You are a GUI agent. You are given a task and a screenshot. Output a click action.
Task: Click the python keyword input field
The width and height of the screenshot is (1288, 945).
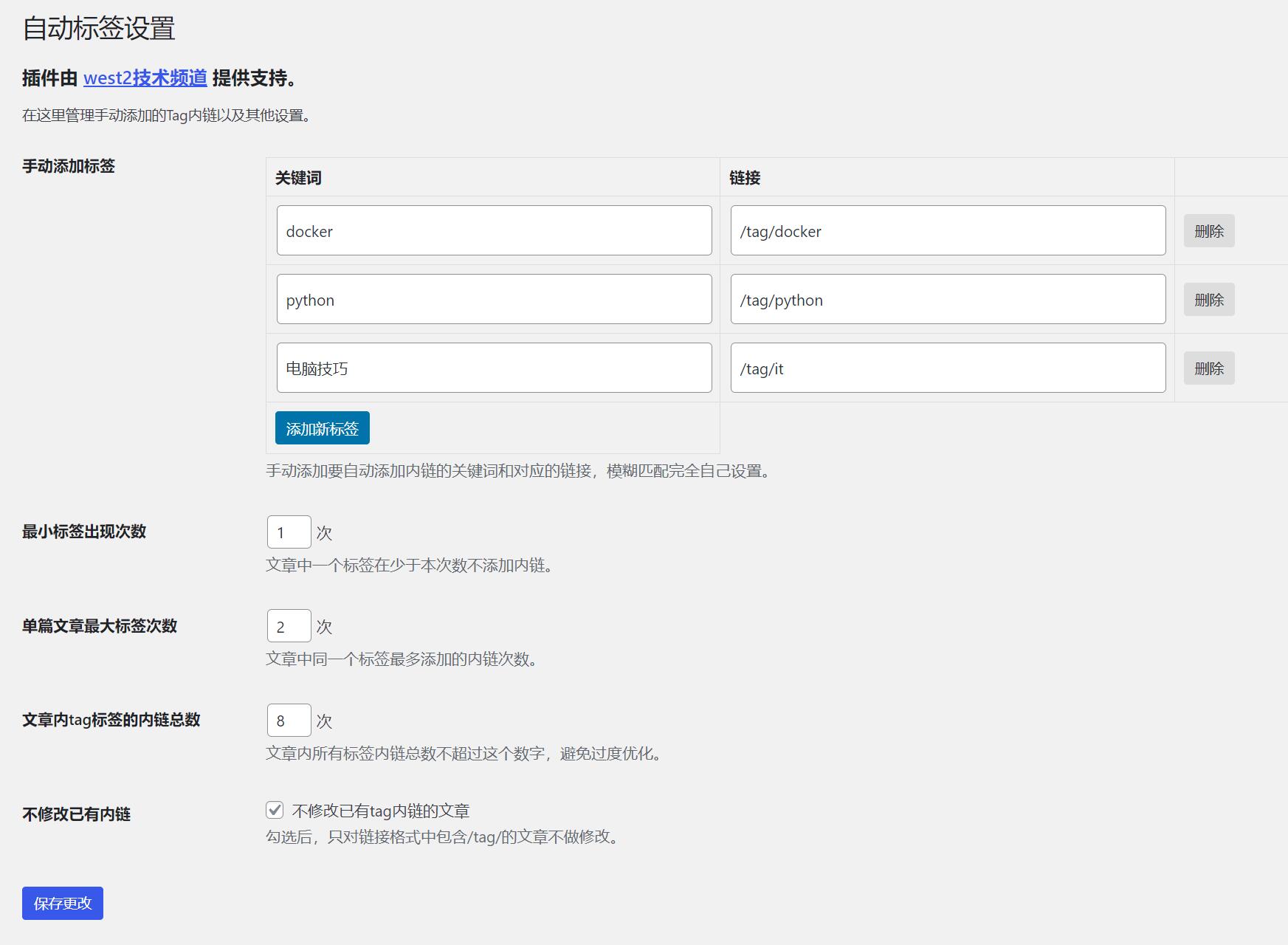click(494, 299)
